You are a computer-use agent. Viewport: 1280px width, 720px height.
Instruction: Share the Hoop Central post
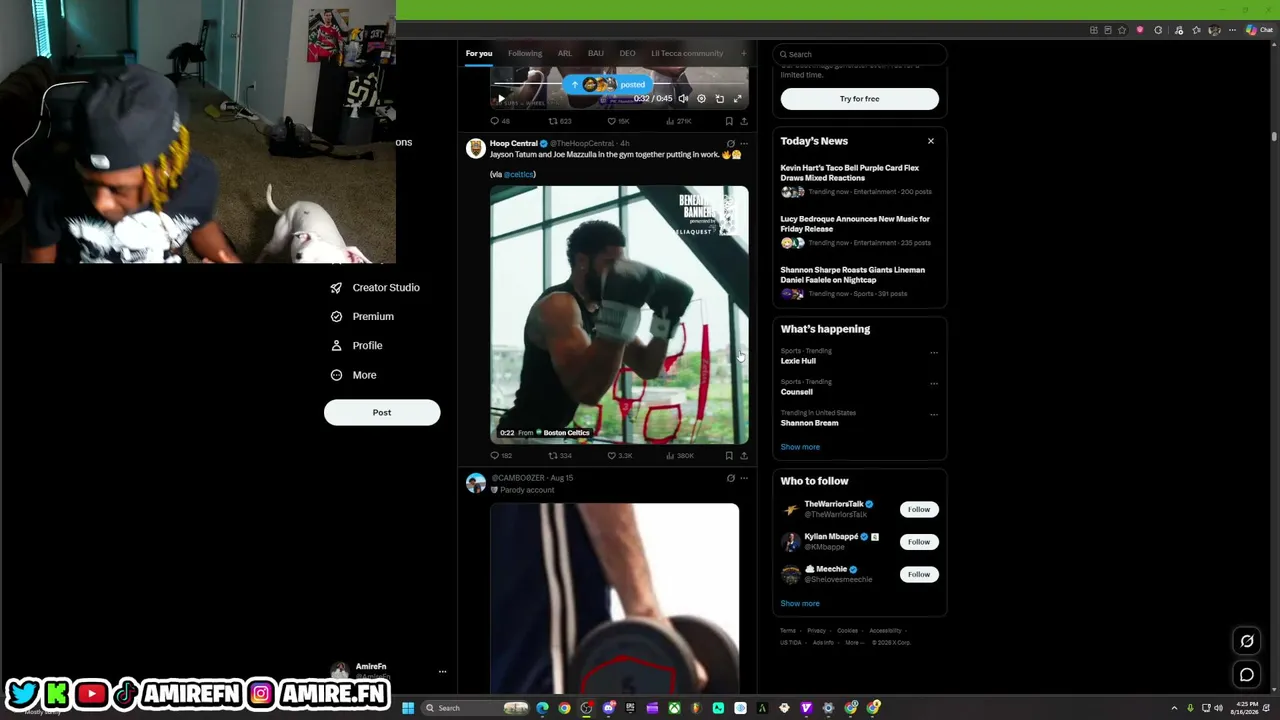click(743, 456)
